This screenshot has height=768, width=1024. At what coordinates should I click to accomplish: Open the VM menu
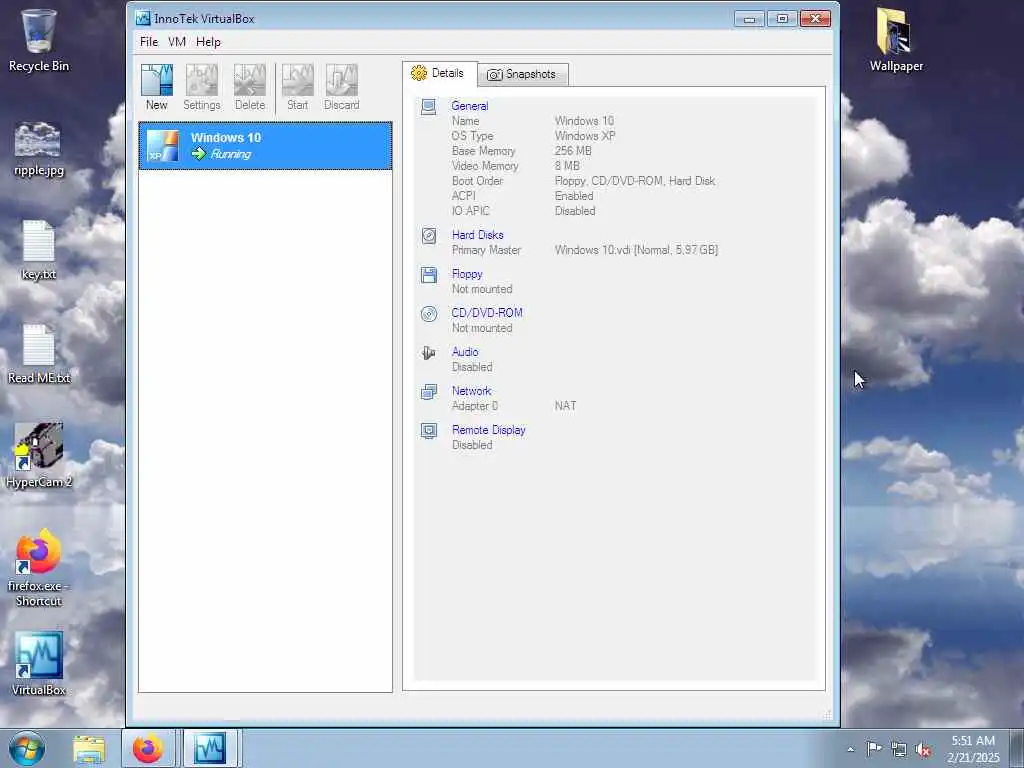click(x=177, y=42)
